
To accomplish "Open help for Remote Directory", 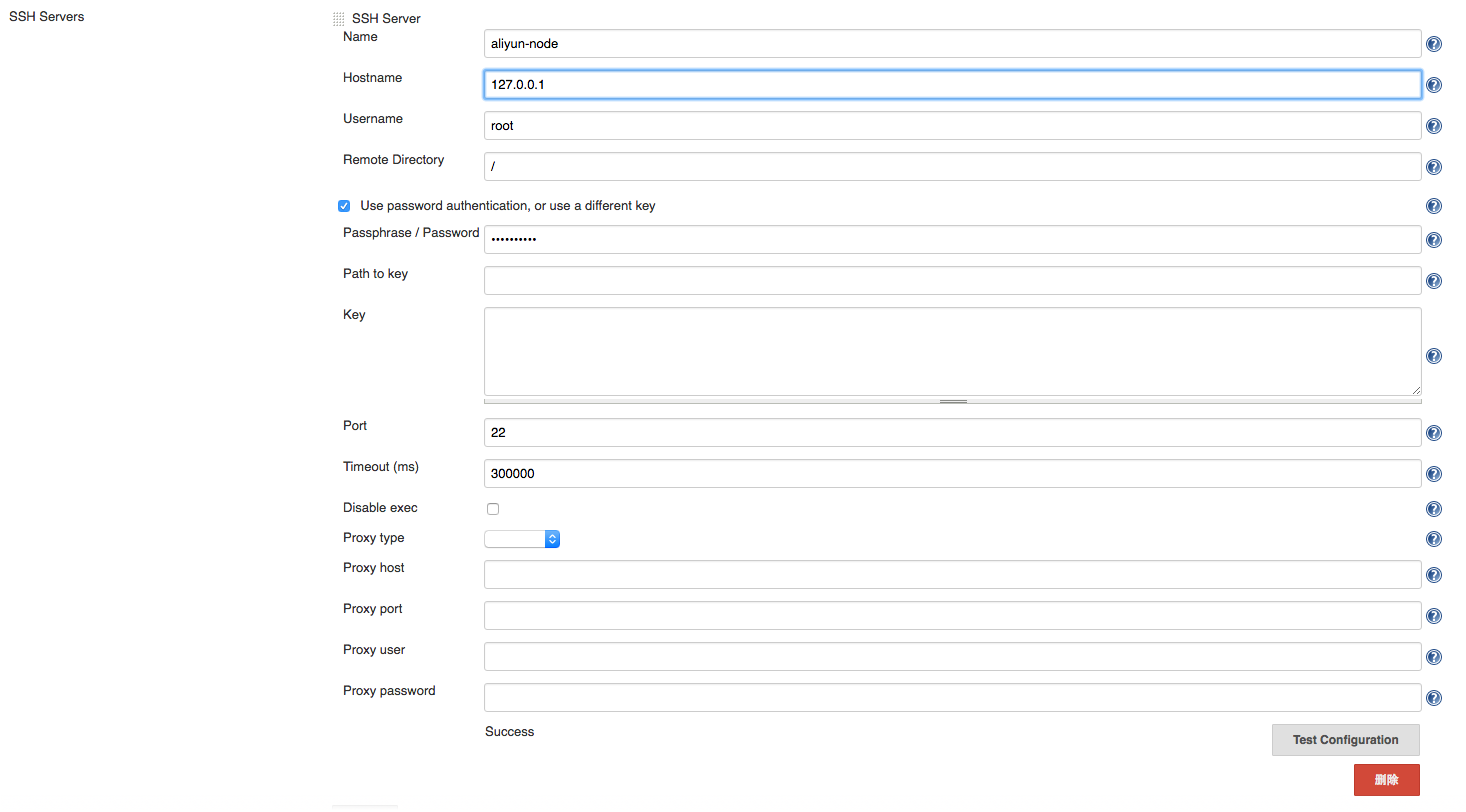I will 1433,167.
